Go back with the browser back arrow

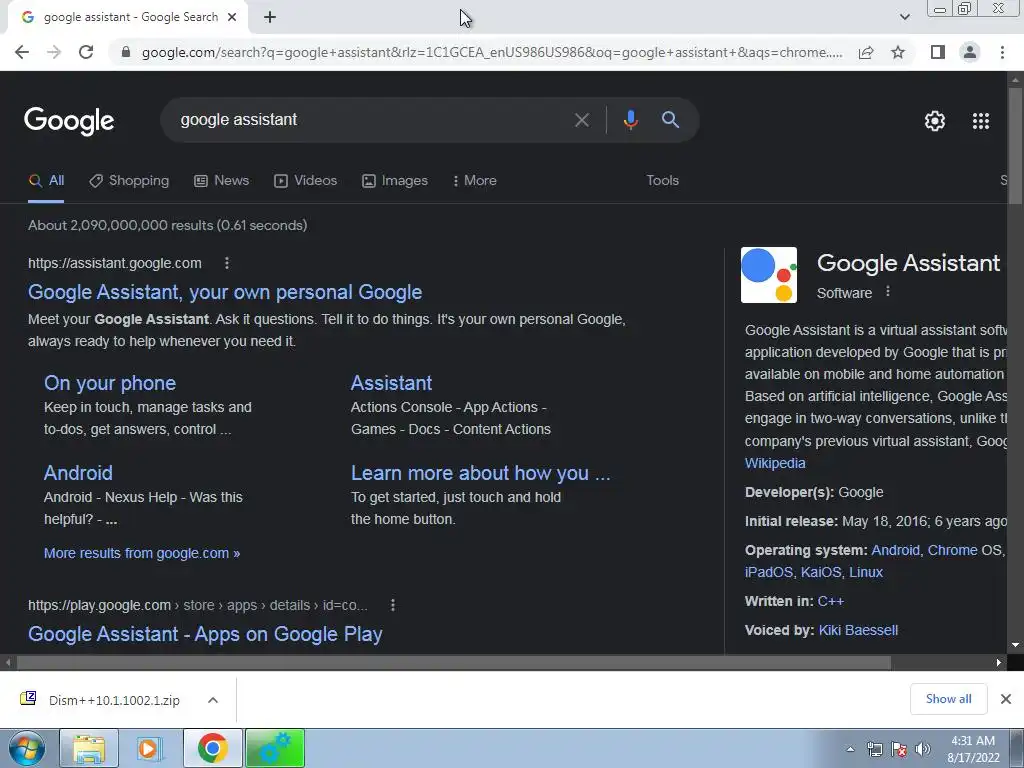pos(22,52)
